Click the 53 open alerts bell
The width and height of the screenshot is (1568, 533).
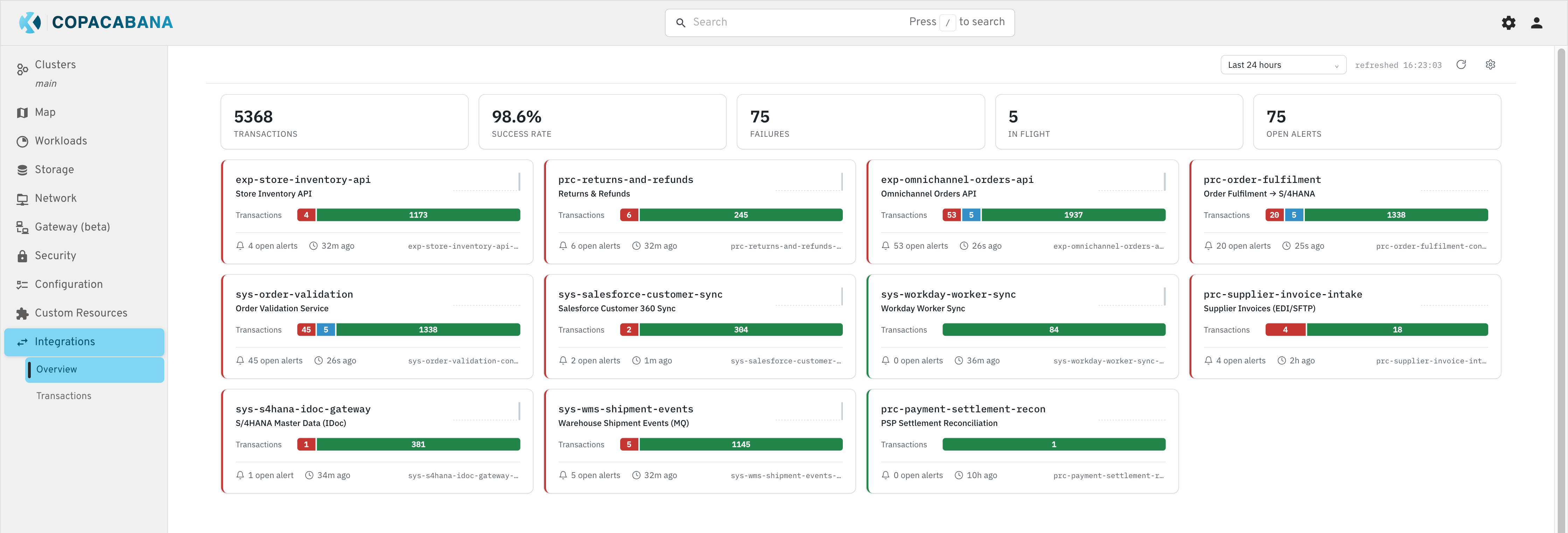point(885,246)
